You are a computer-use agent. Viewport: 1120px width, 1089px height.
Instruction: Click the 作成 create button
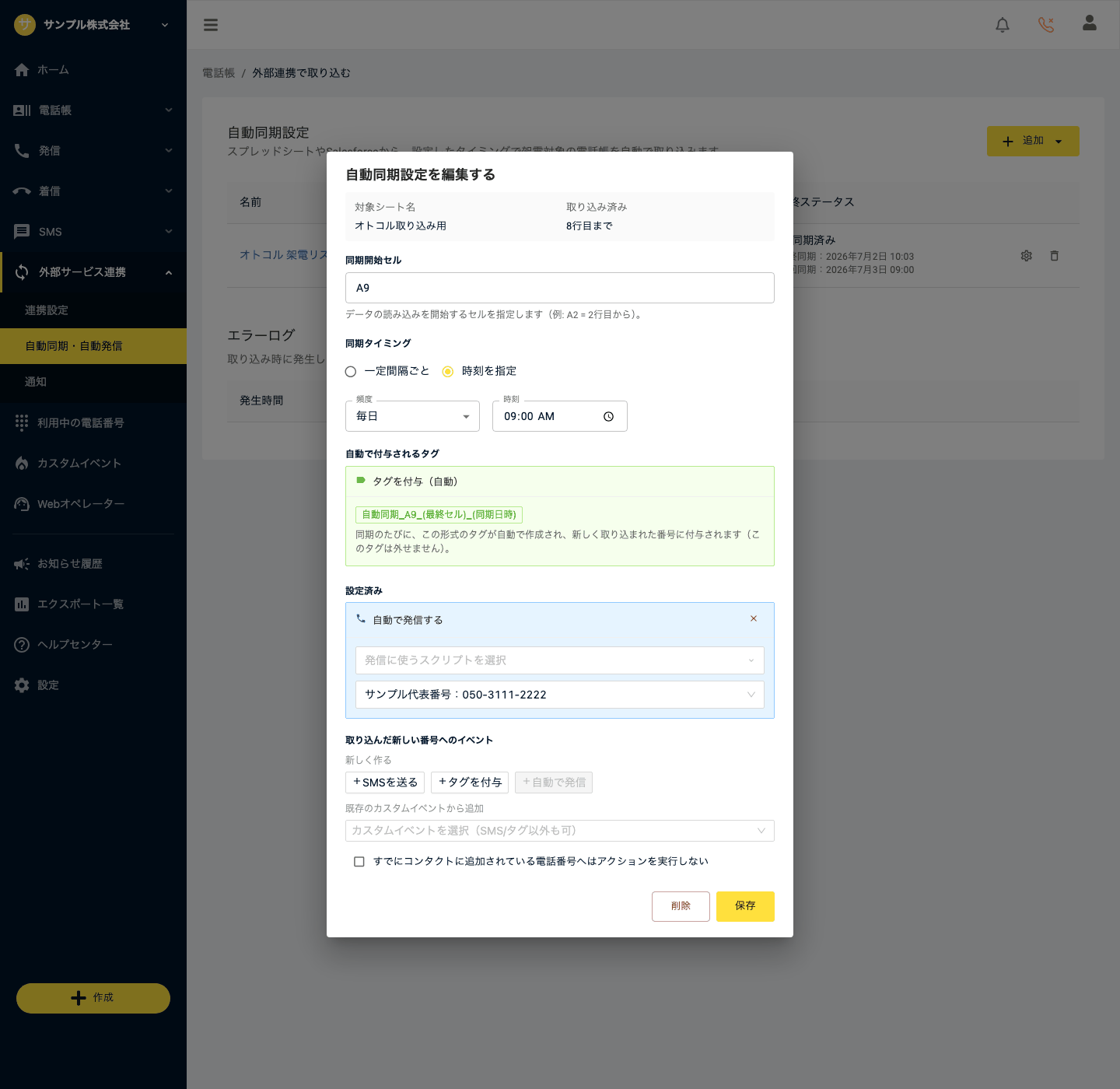point(93,998)
